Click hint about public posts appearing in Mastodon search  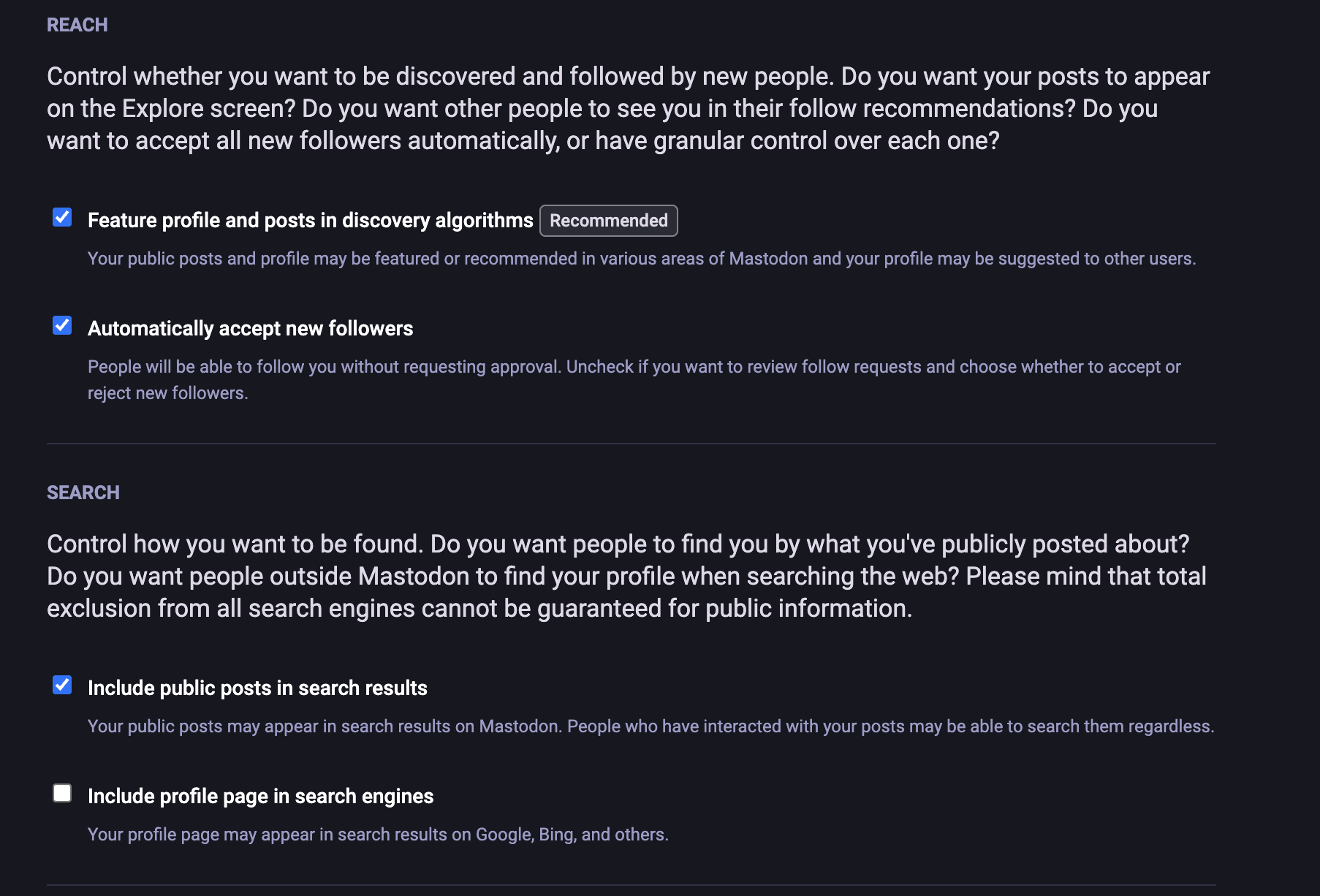coord(650,726)
